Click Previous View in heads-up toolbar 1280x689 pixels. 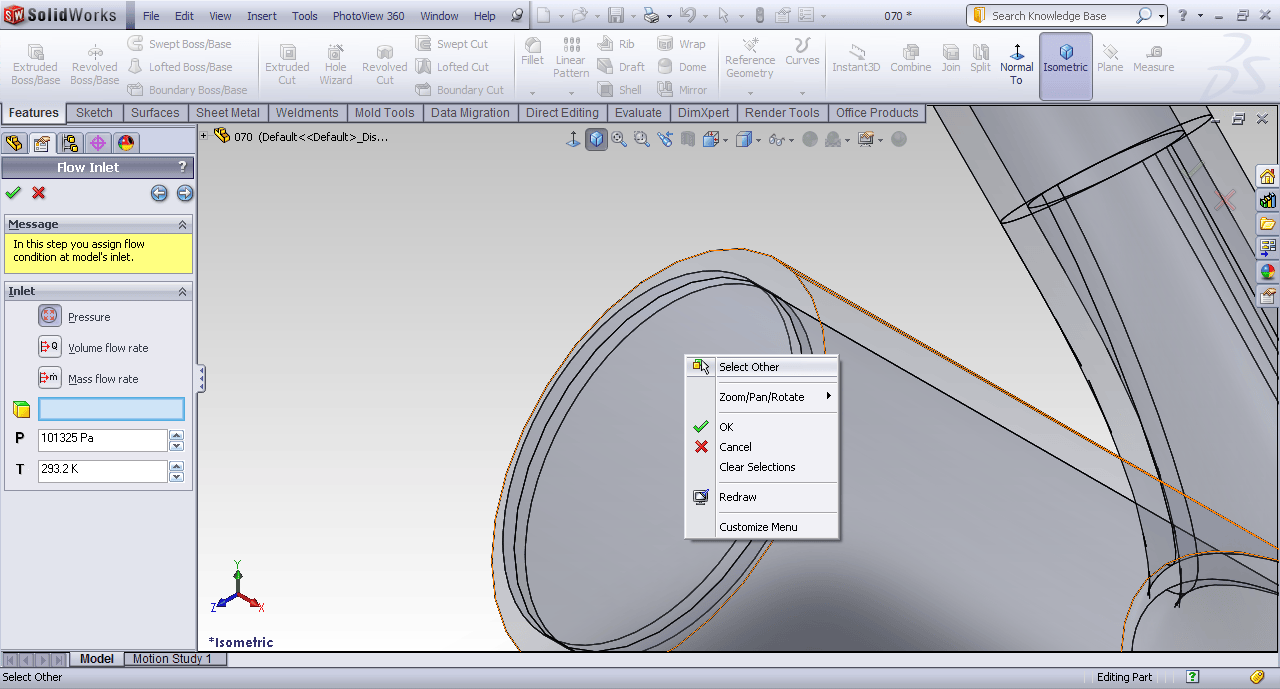(x=665, y=140)
